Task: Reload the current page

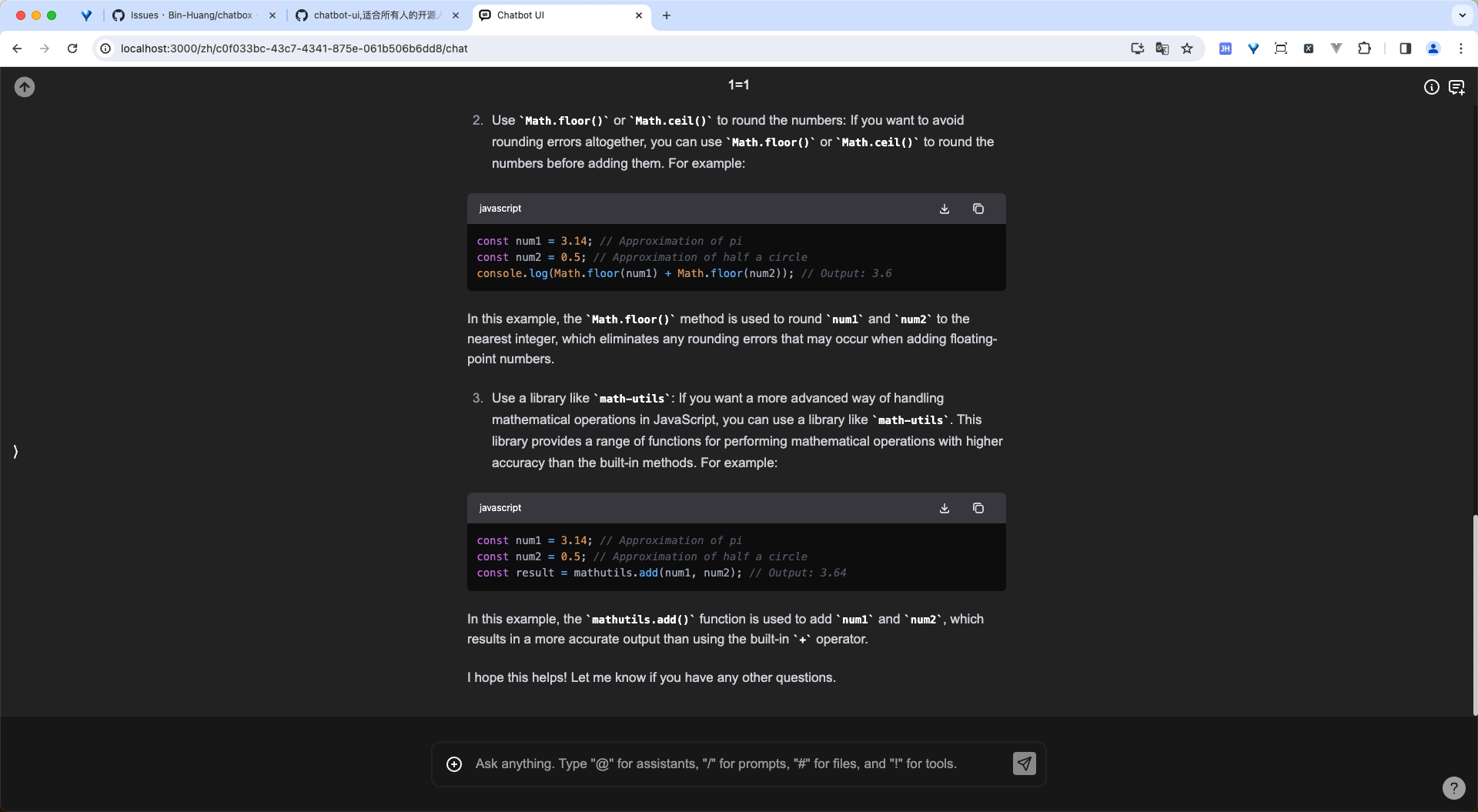Action: pos(72,48)
